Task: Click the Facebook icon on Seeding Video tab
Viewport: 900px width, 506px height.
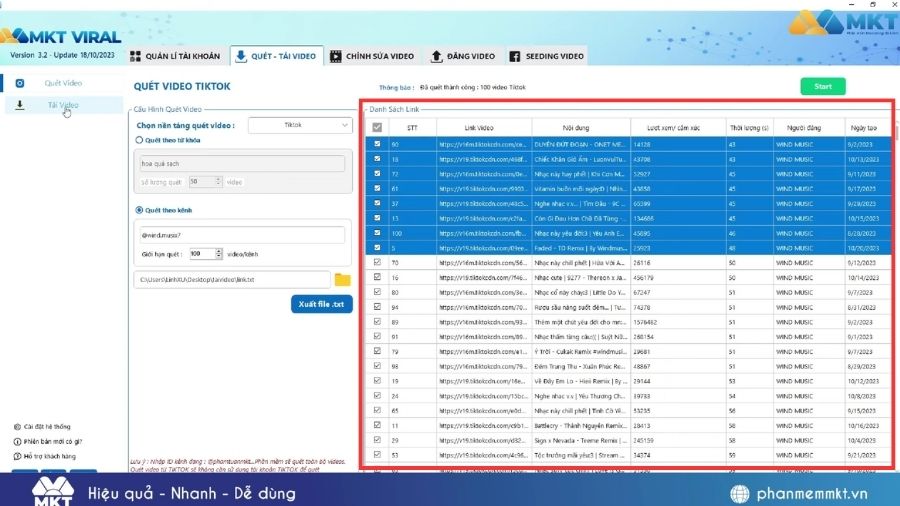Action: (515, 56)
